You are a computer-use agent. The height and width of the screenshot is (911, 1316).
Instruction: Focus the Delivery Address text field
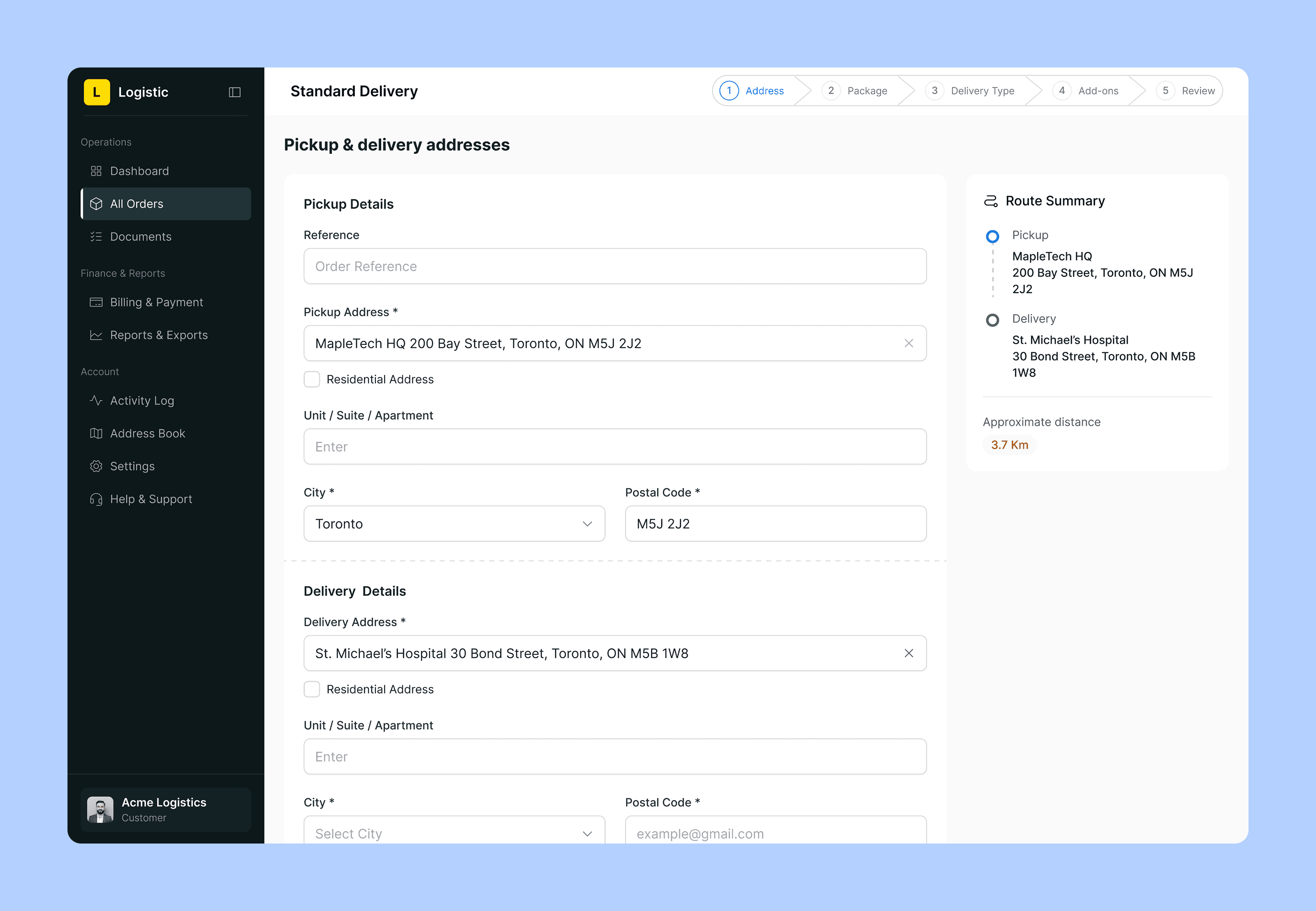(x=615, y=654)
